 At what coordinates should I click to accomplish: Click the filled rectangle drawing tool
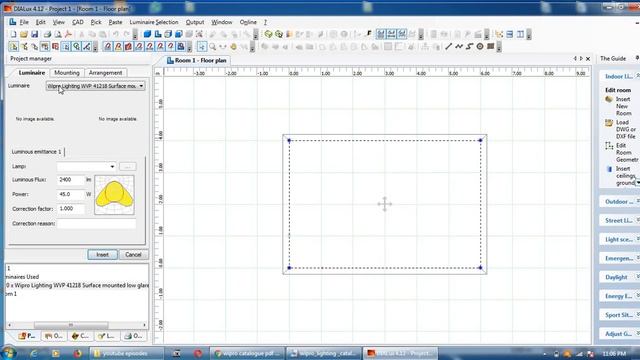pyautogui.click(x=491, y=47)
